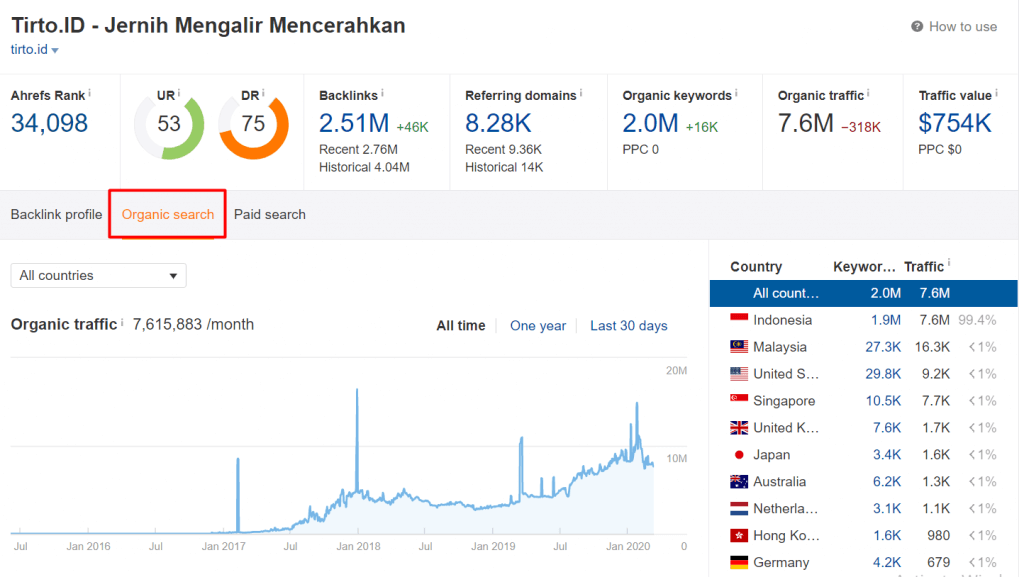Click info icon beside Traffic value

(x=996, y=94)
